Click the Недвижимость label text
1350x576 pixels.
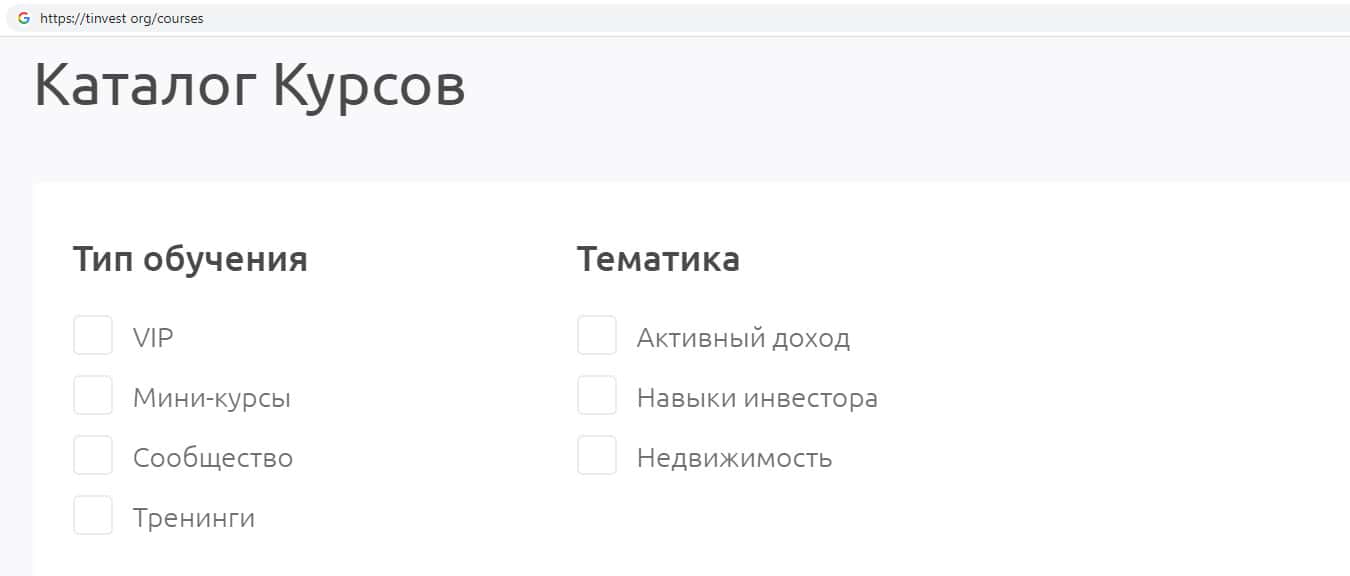coord(734,458)
